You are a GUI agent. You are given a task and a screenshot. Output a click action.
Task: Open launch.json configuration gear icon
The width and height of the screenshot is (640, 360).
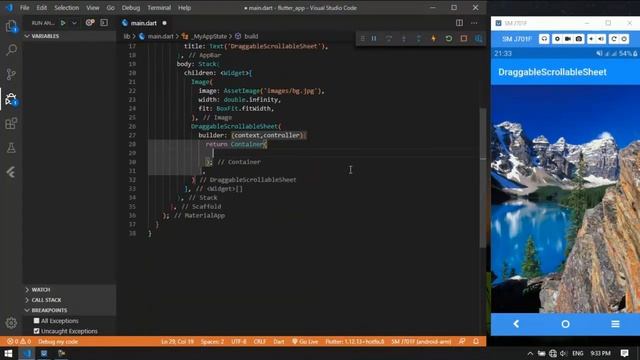tap(89, 23)
